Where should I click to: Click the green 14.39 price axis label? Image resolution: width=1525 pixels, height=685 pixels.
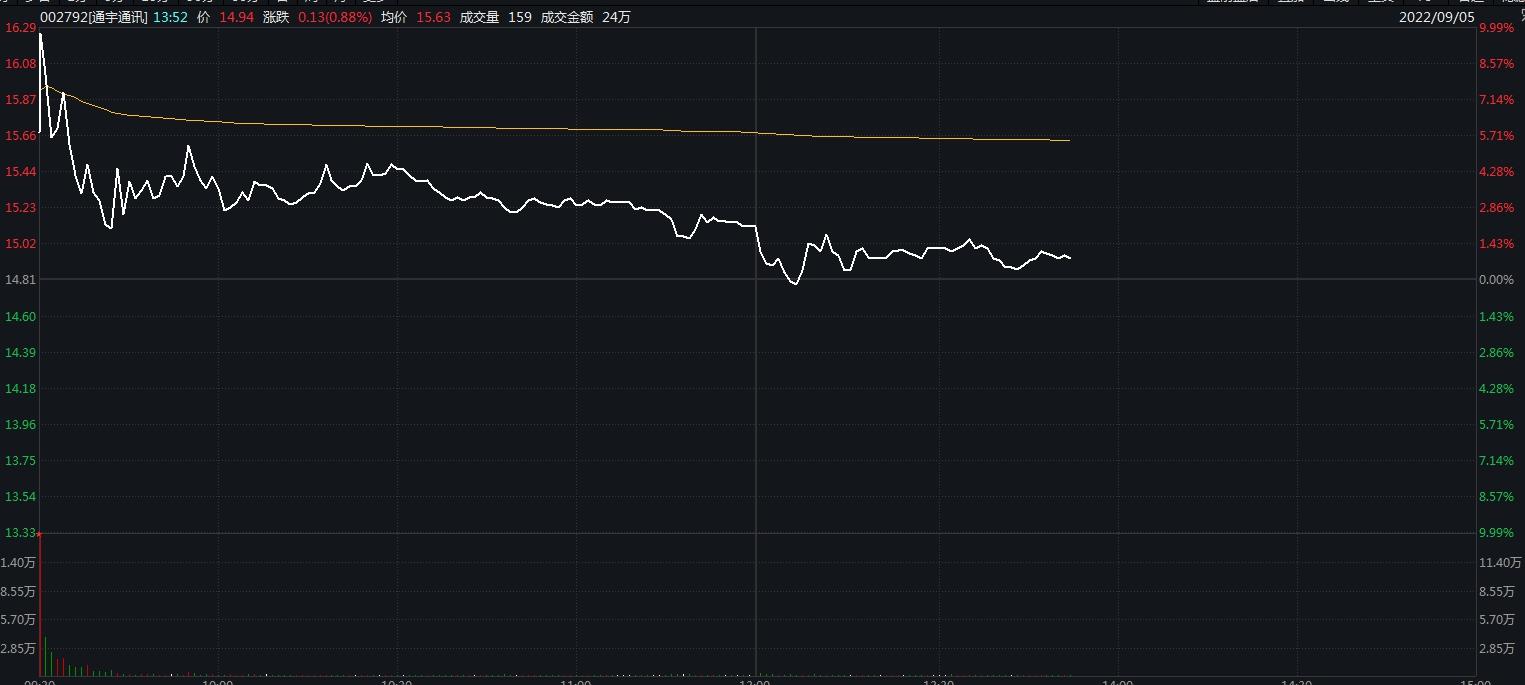20,352
